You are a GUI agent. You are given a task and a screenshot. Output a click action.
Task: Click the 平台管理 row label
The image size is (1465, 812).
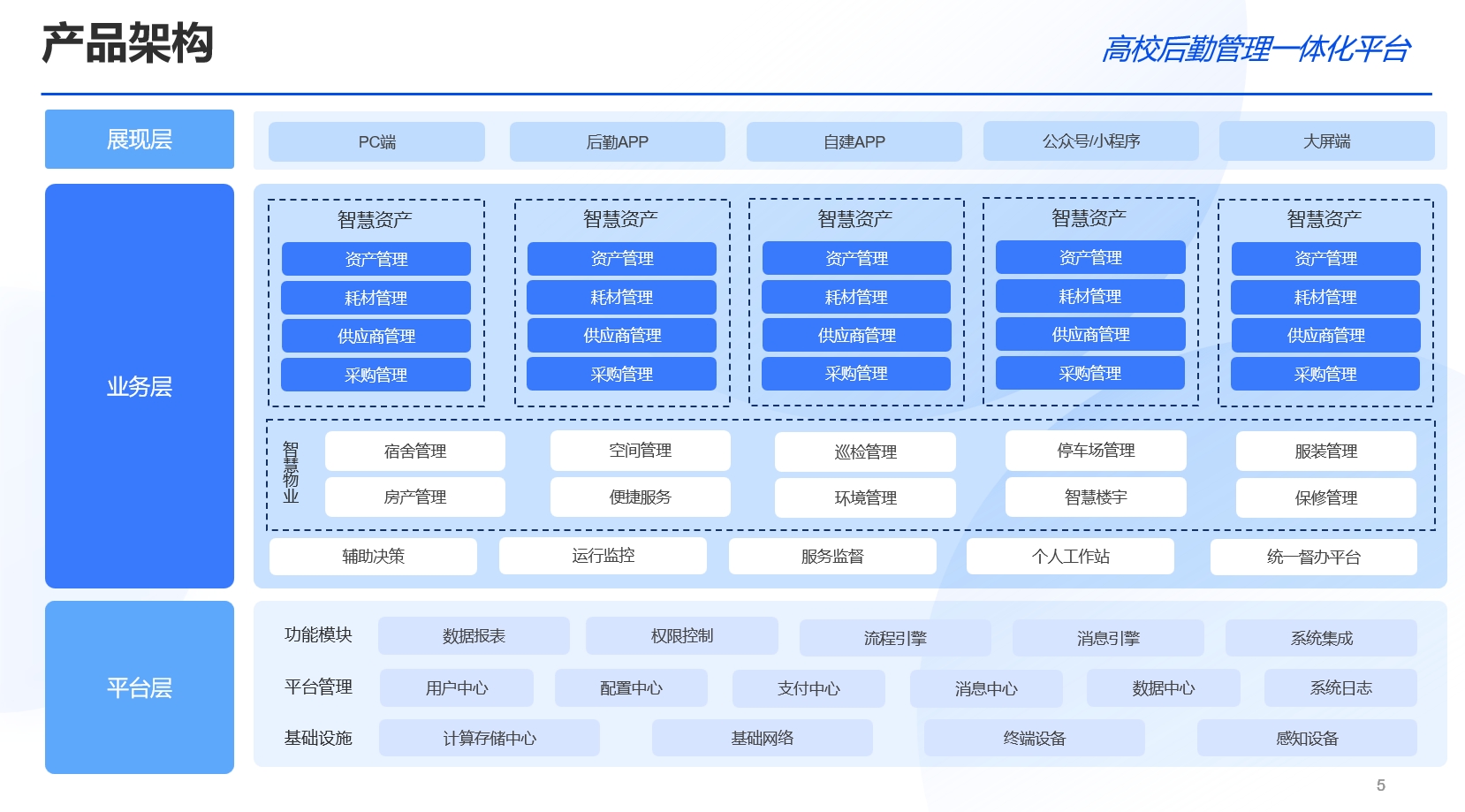[318, 687]
